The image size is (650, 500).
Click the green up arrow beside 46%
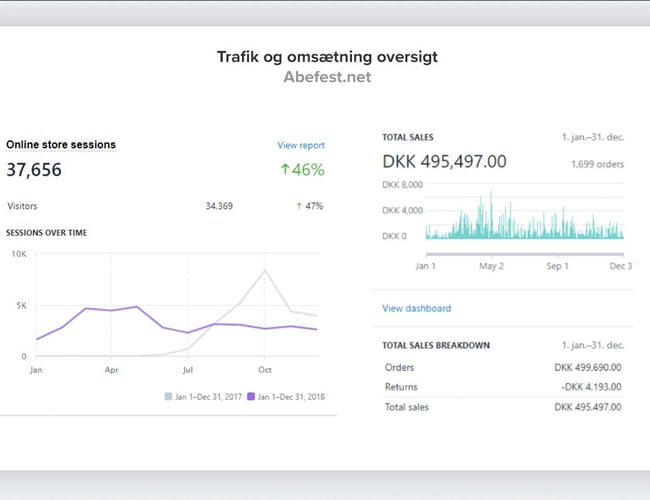(x=285, y=170)
